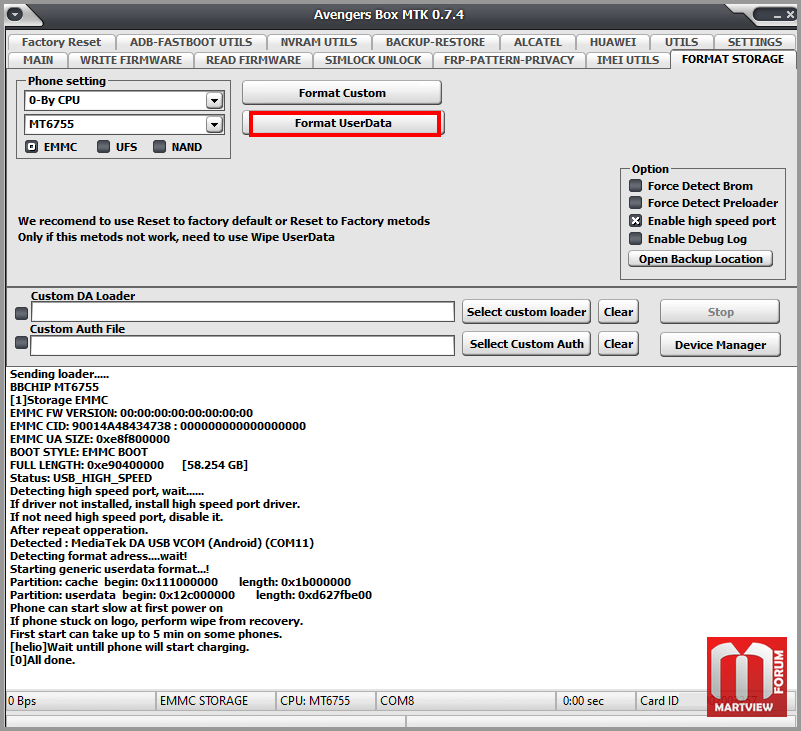Image resolution: width=801 pixels, height=731 pixels.
Task: Go to the READ FIRMWARE tab
Action: coord(253,60)
